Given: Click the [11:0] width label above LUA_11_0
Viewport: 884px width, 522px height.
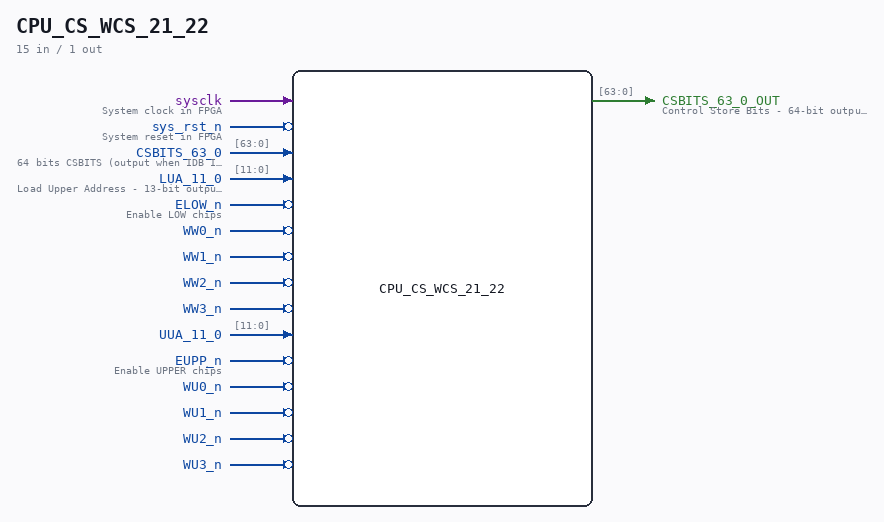Looking at the screenshot, I should click(252, 170).
